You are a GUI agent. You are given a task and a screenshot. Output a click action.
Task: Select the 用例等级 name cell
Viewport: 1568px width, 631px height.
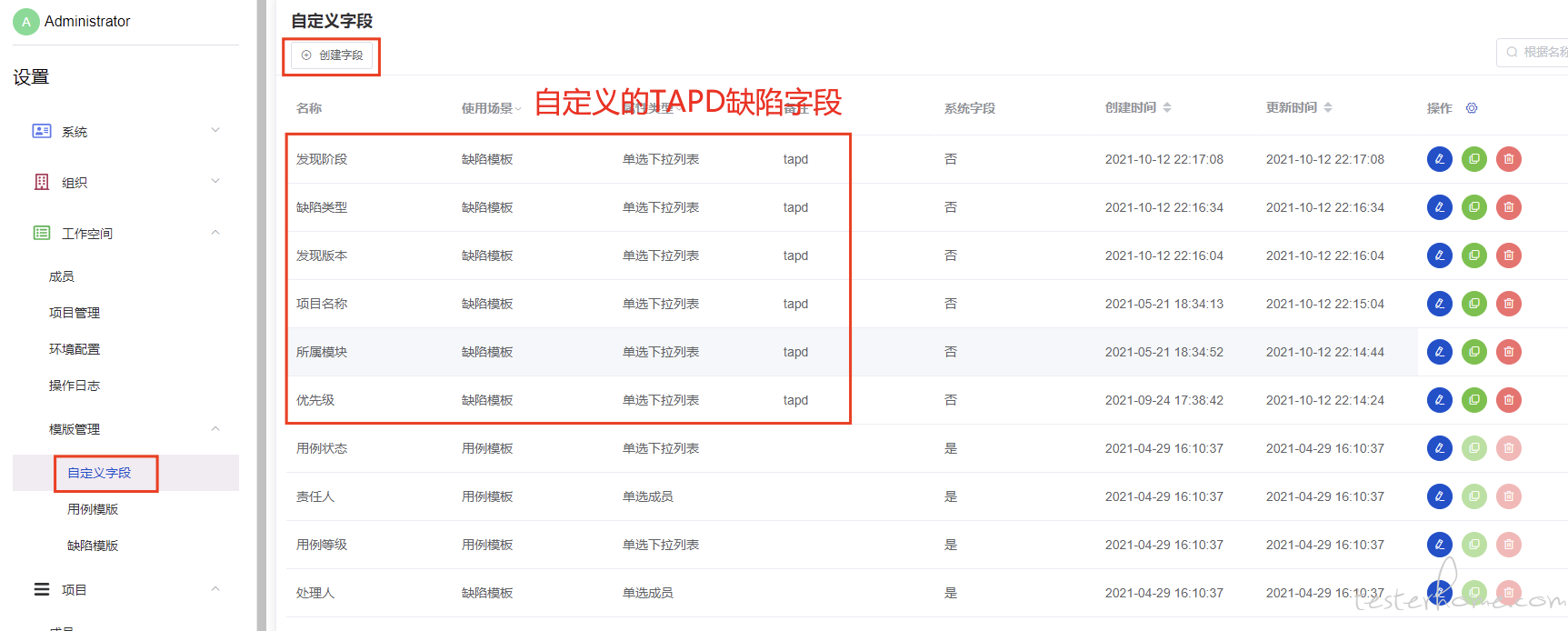click(322, 545)
